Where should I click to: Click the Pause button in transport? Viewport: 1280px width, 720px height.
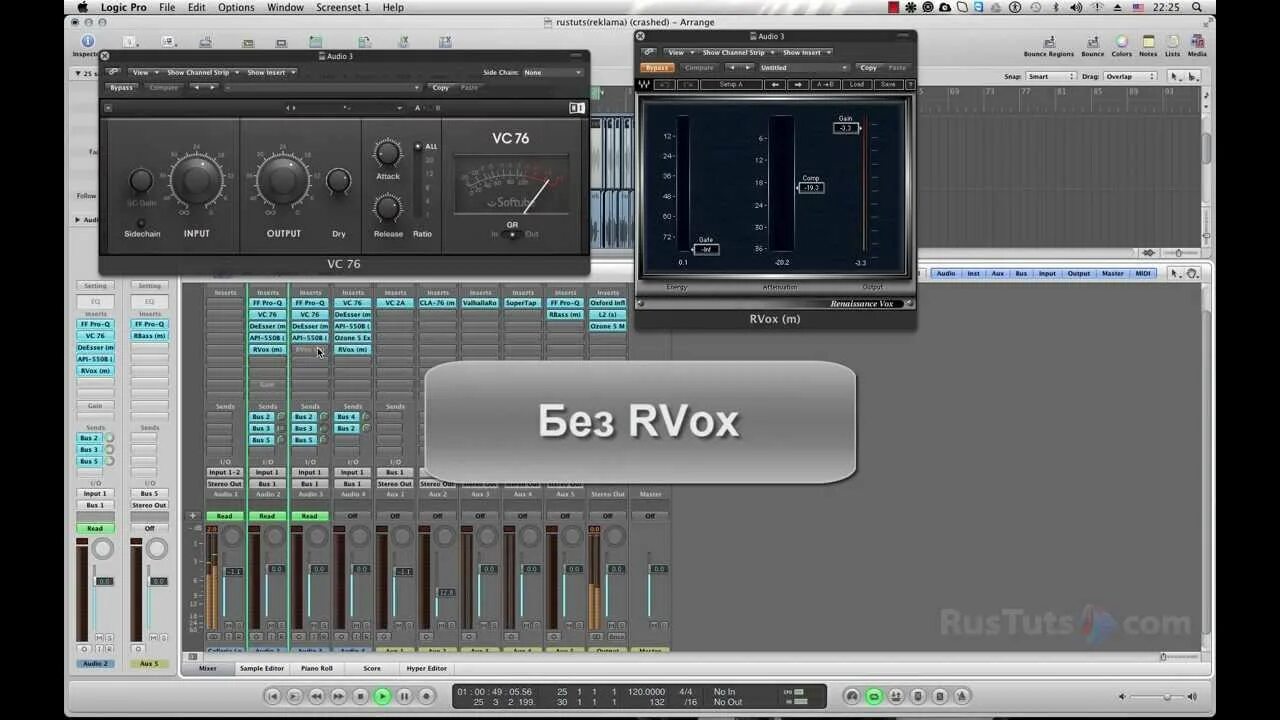click(404, 696)
